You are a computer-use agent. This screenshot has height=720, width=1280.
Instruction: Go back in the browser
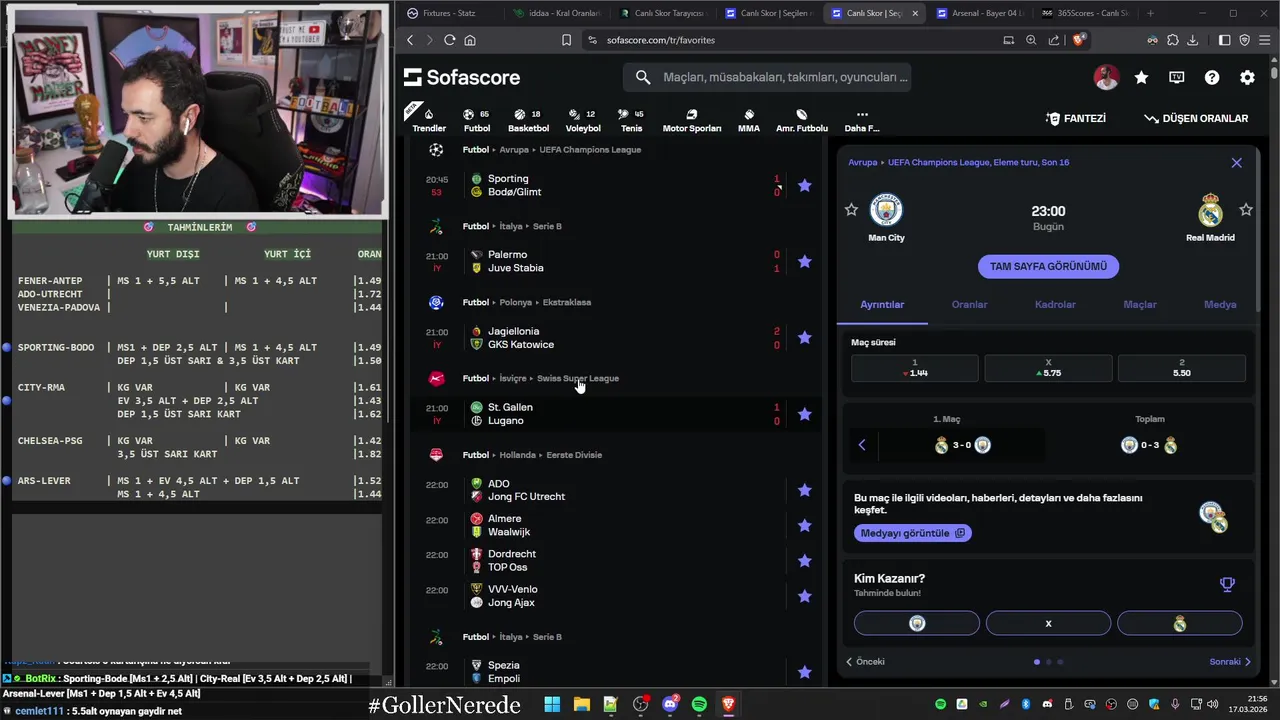coord(410,40)
